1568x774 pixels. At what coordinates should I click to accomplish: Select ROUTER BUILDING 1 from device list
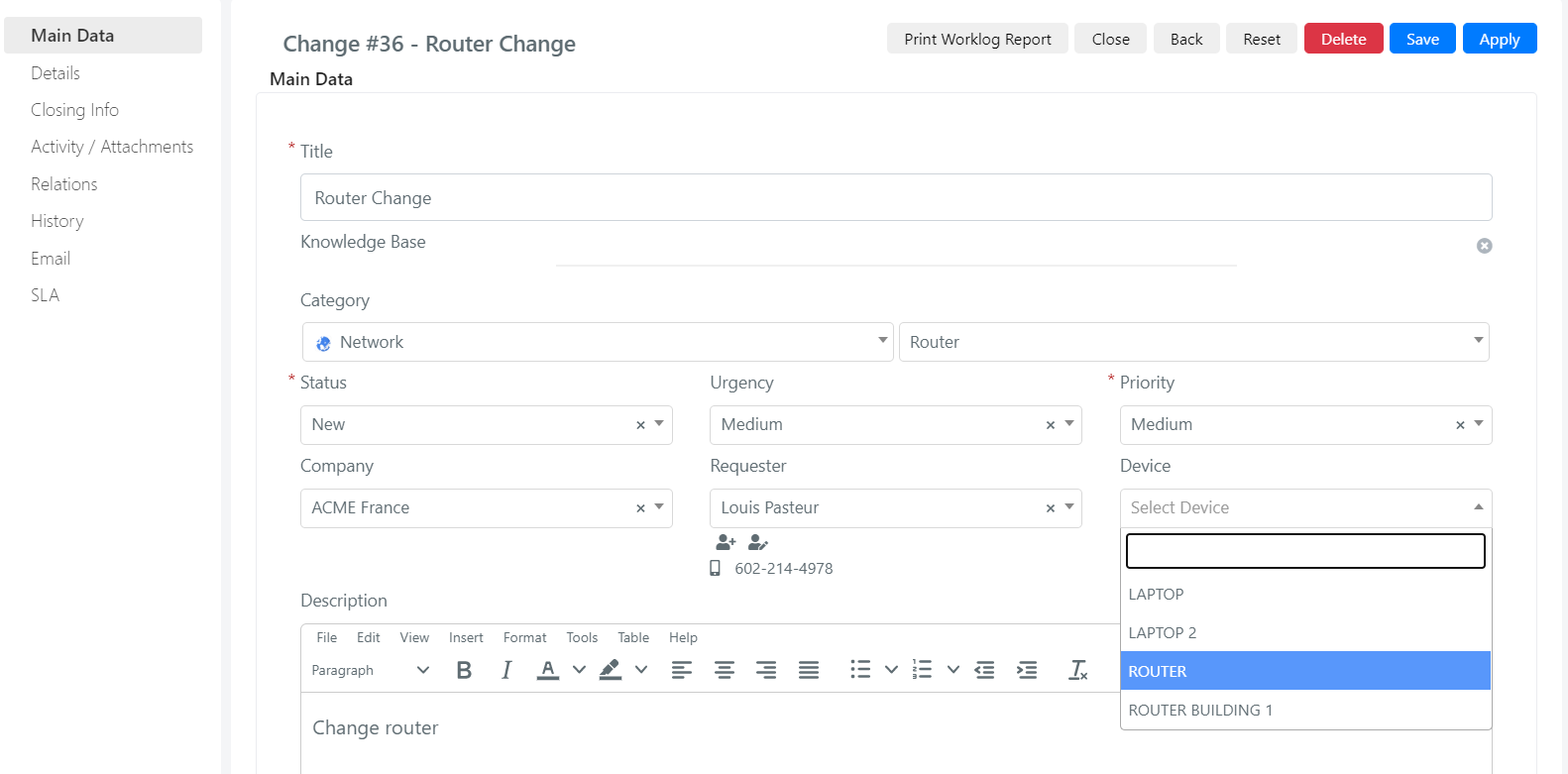[x=1200, y=710]
